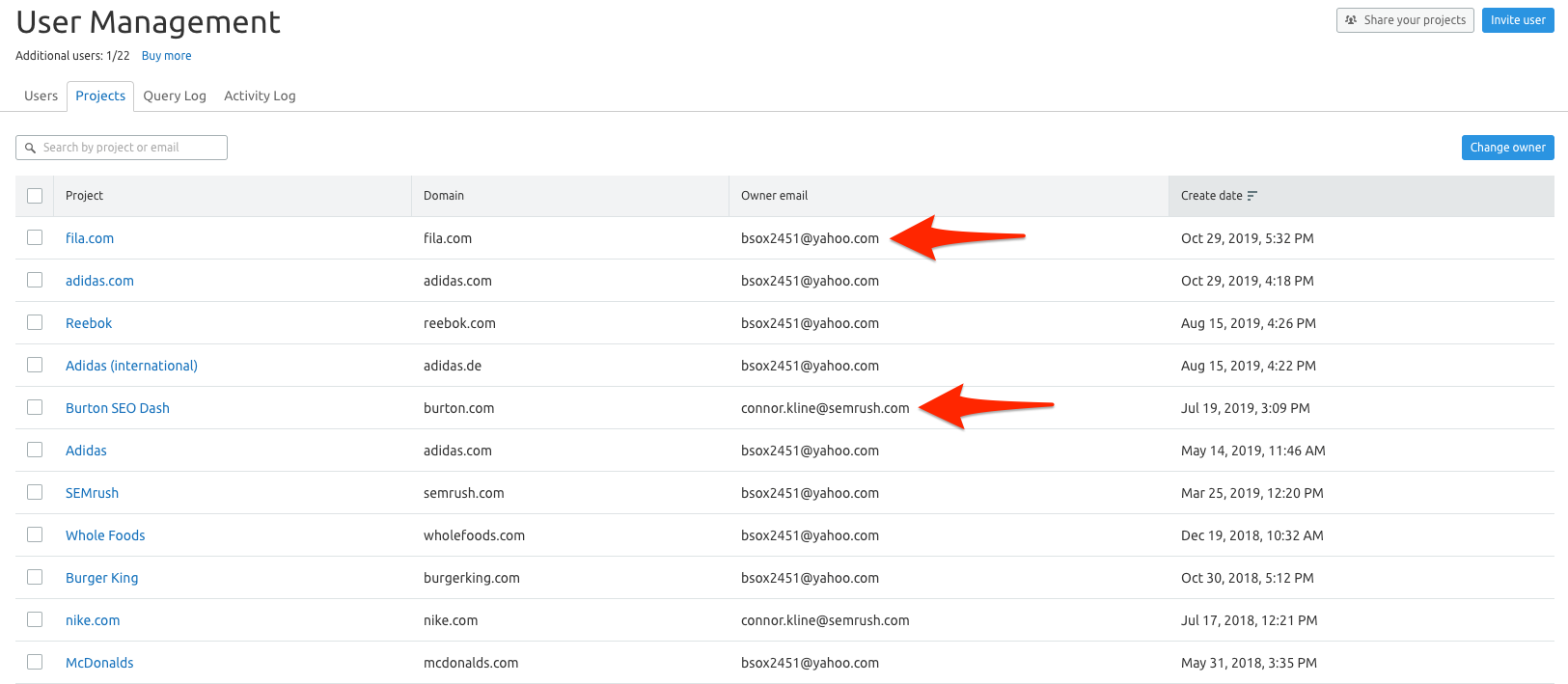Click the reebok.com domain cell

click(459, 323)
